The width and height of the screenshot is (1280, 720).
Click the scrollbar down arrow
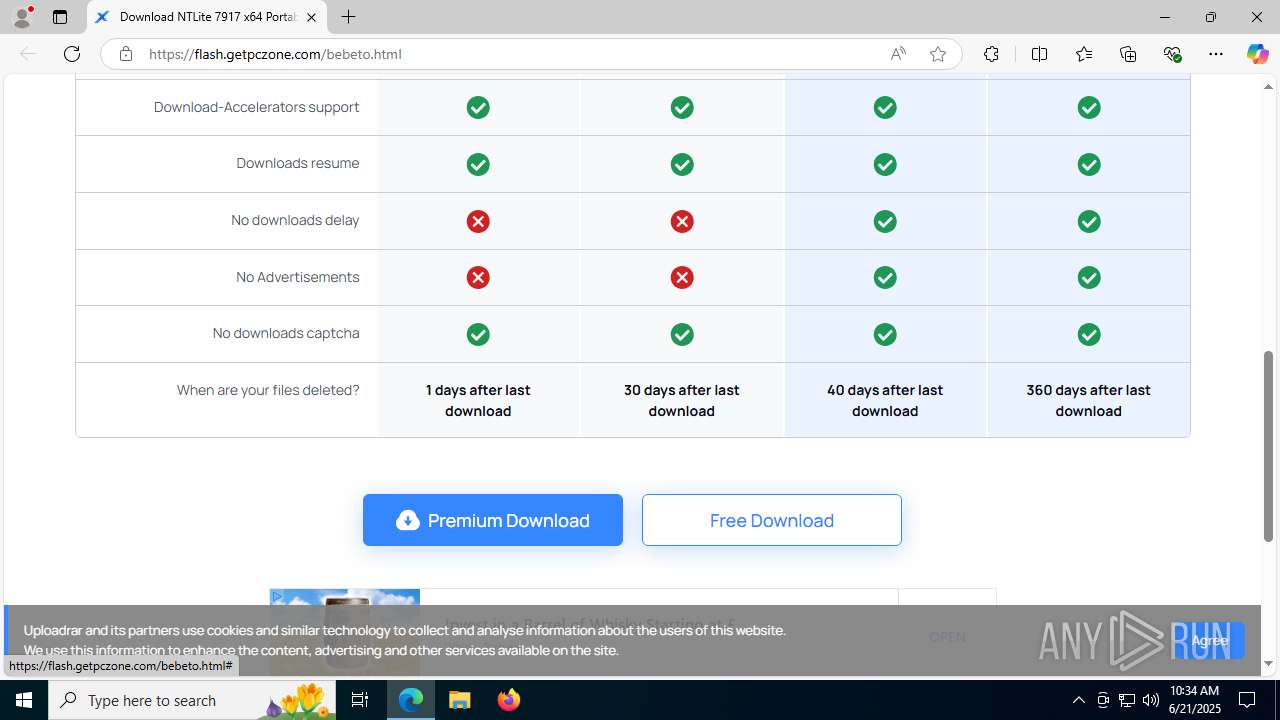coord(1268,664)
